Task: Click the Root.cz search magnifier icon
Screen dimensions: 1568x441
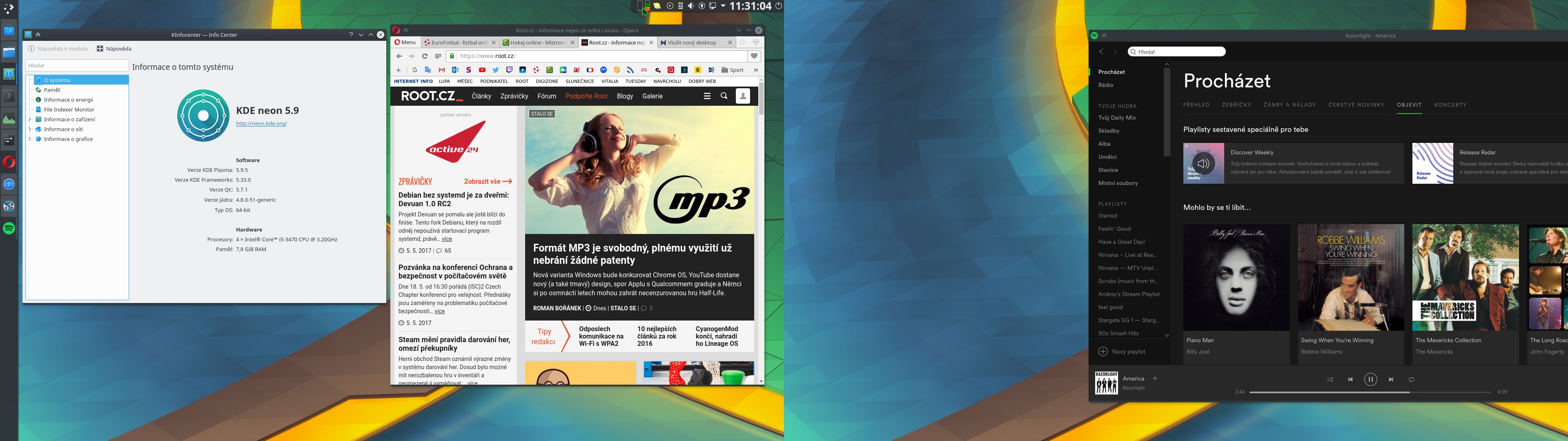Action: tap(724, 96)
